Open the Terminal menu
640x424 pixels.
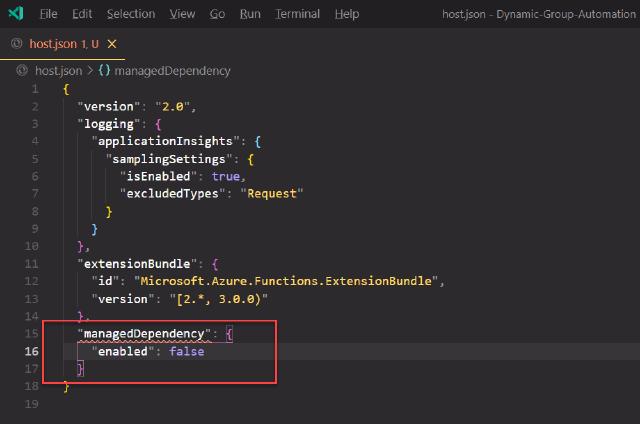[x=298, y=14]
